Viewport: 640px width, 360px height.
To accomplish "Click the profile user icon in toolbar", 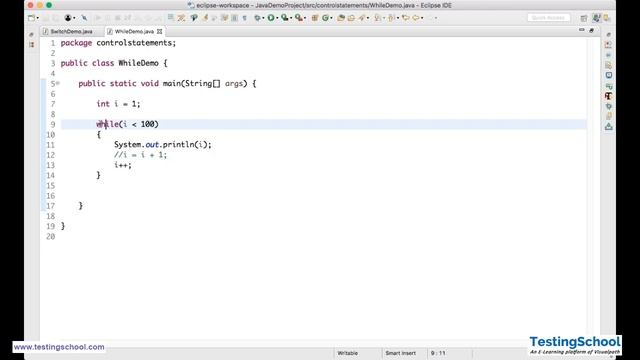I will 68,18.
